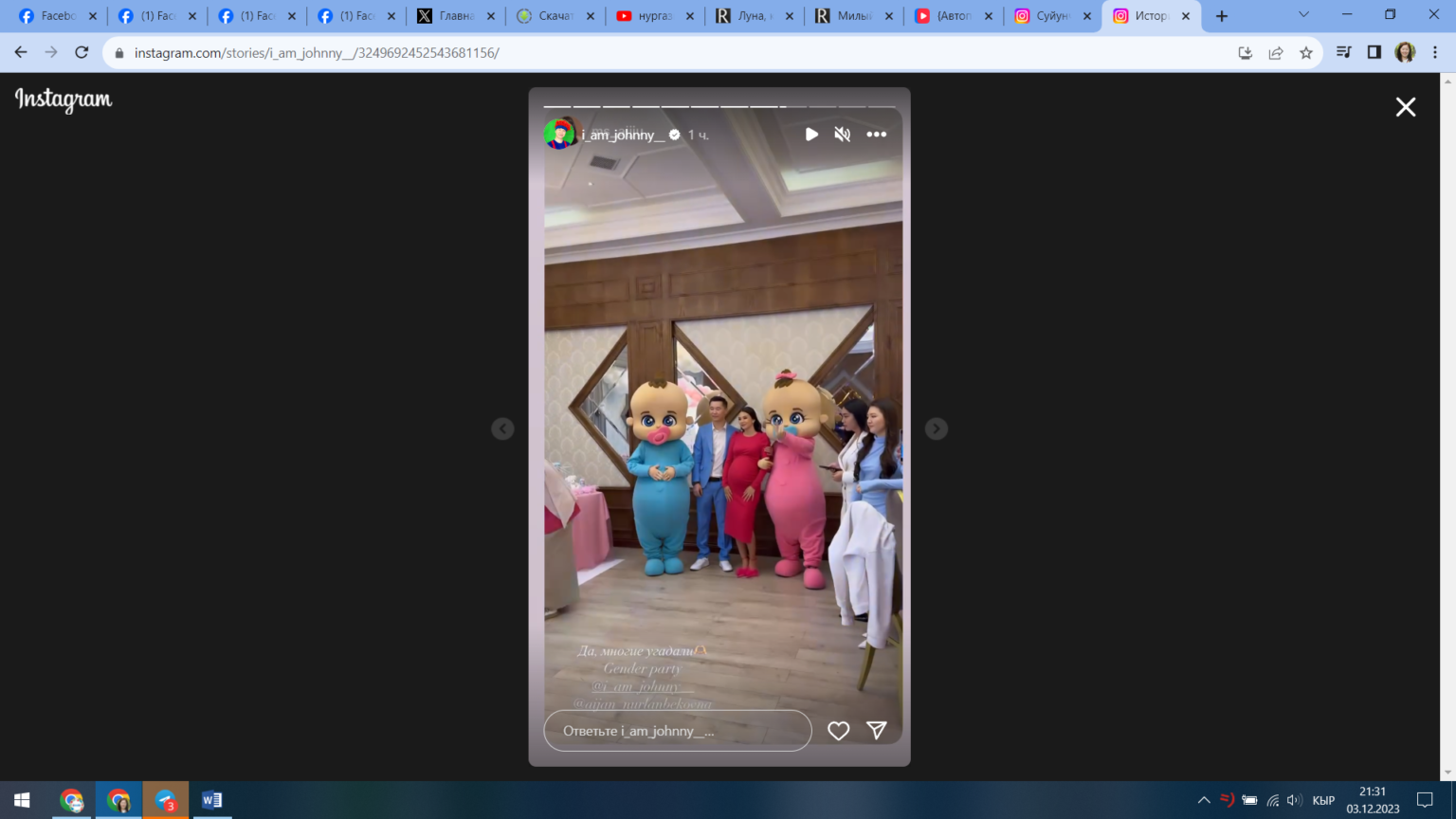Screen dimensions: 1456x819
Task: Switch to the X Главная tab
Action: click(455, 16)
